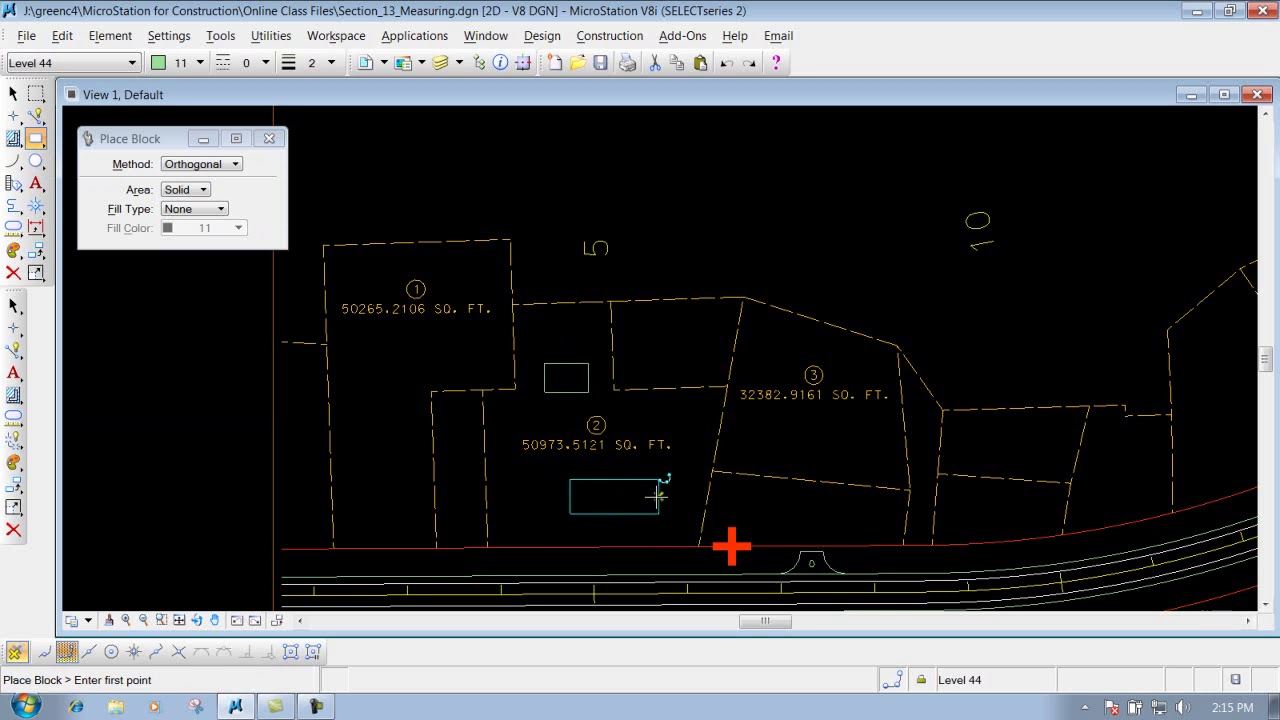
Task: Click the Redo arrow icon
Action: pyautogui.click(x=749, y=63)
